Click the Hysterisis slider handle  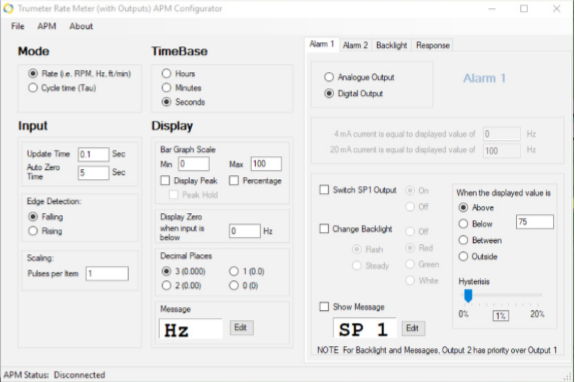click(468, 295)
